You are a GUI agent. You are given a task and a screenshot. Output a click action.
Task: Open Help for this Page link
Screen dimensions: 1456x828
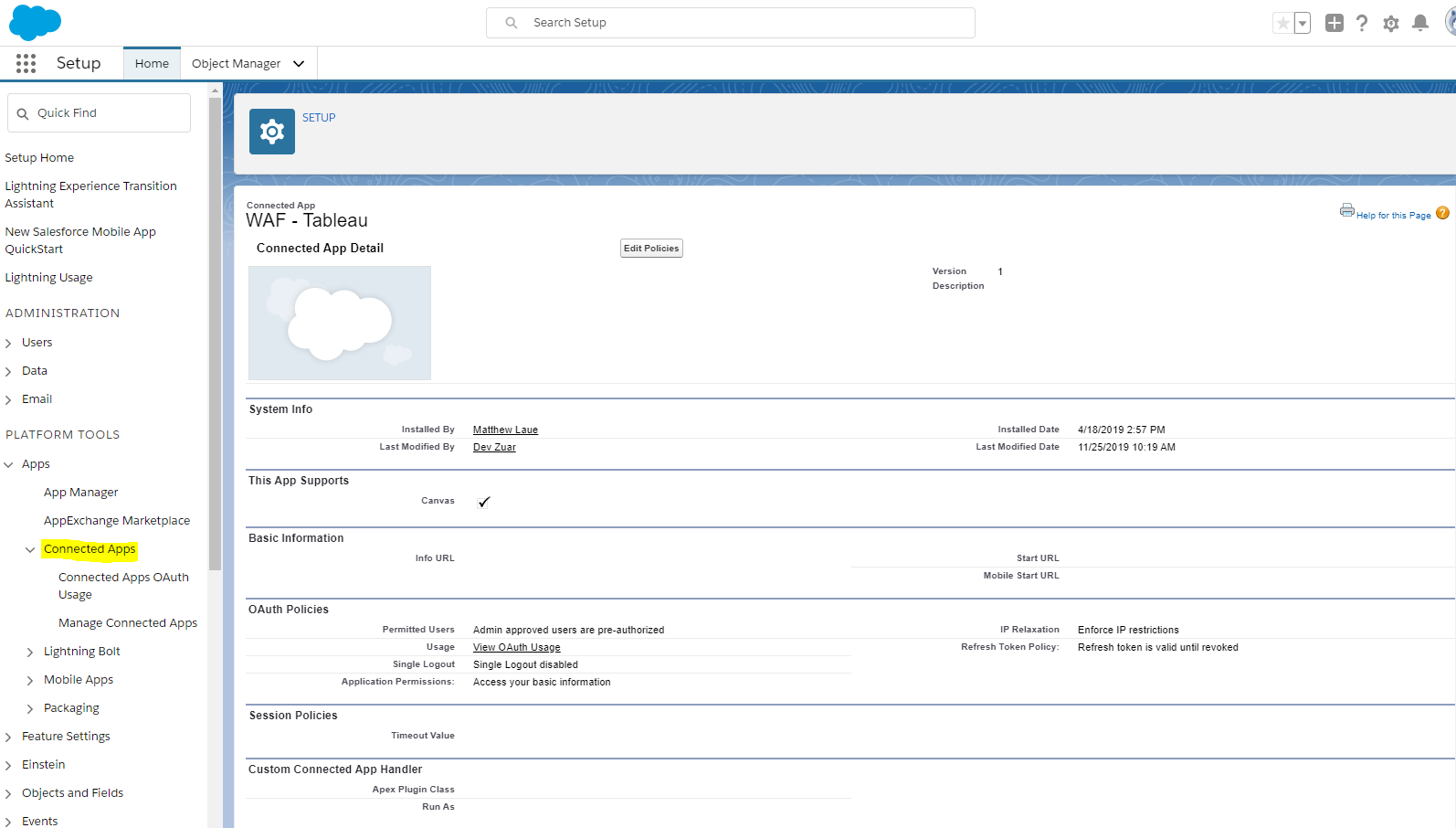[x=1393, y=216]
